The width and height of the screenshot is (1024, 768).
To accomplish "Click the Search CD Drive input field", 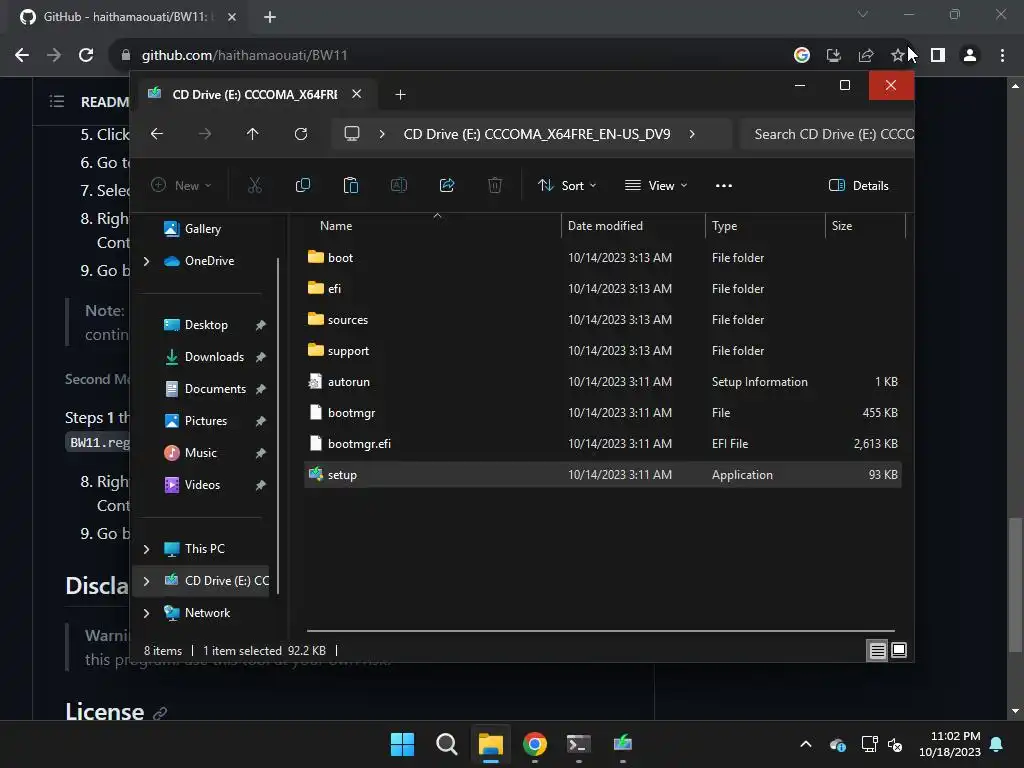I will coord(827,134).
